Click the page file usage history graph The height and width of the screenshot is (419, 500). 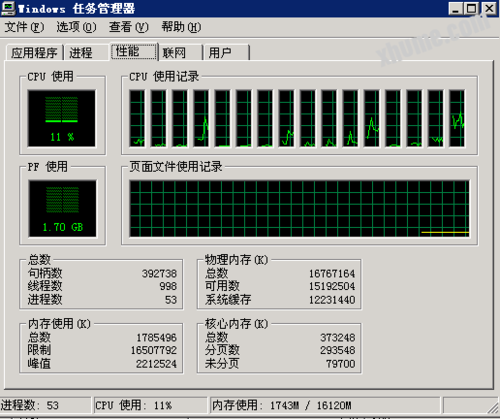(x=299, y=209)
